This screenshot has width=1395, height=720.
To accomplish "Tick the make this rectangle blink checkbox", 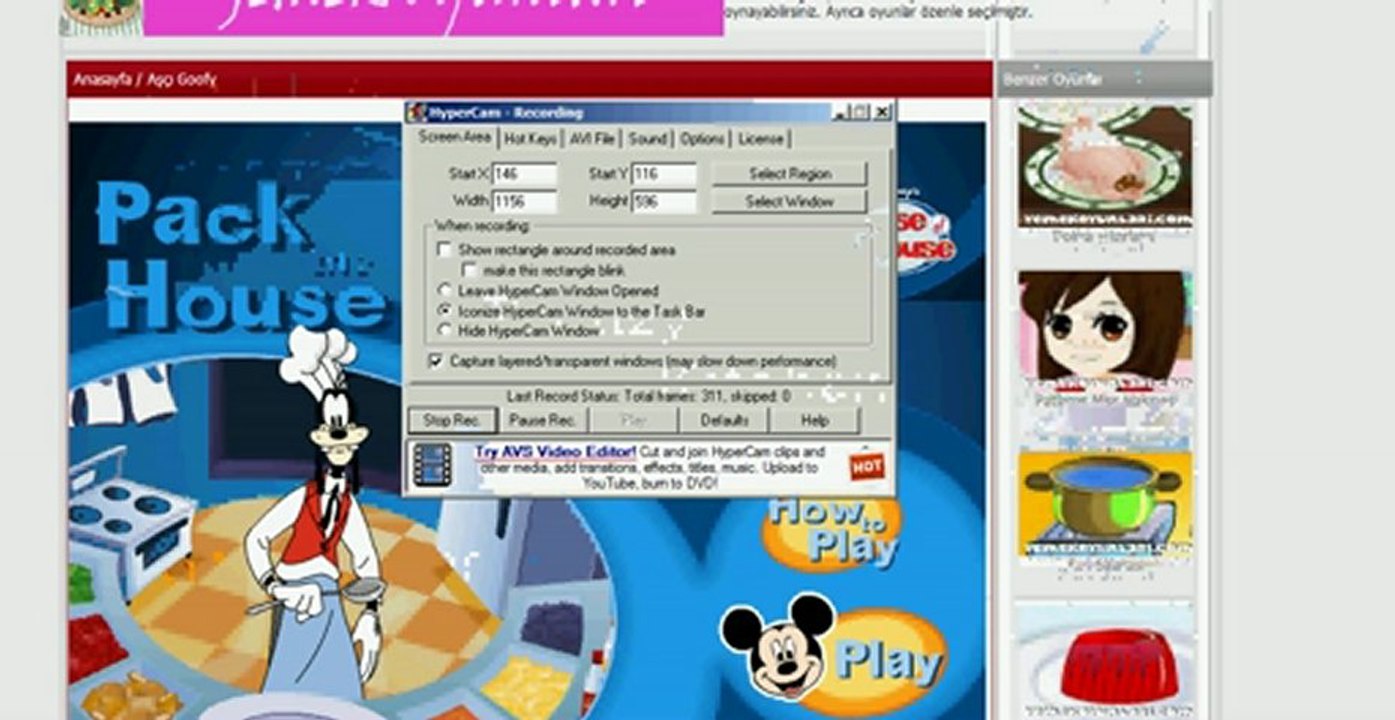I will 469,270.
